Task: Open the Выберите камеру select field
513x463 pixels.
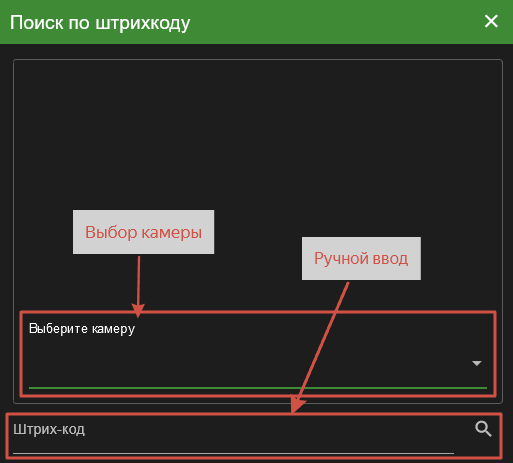Action: (258, 354)
